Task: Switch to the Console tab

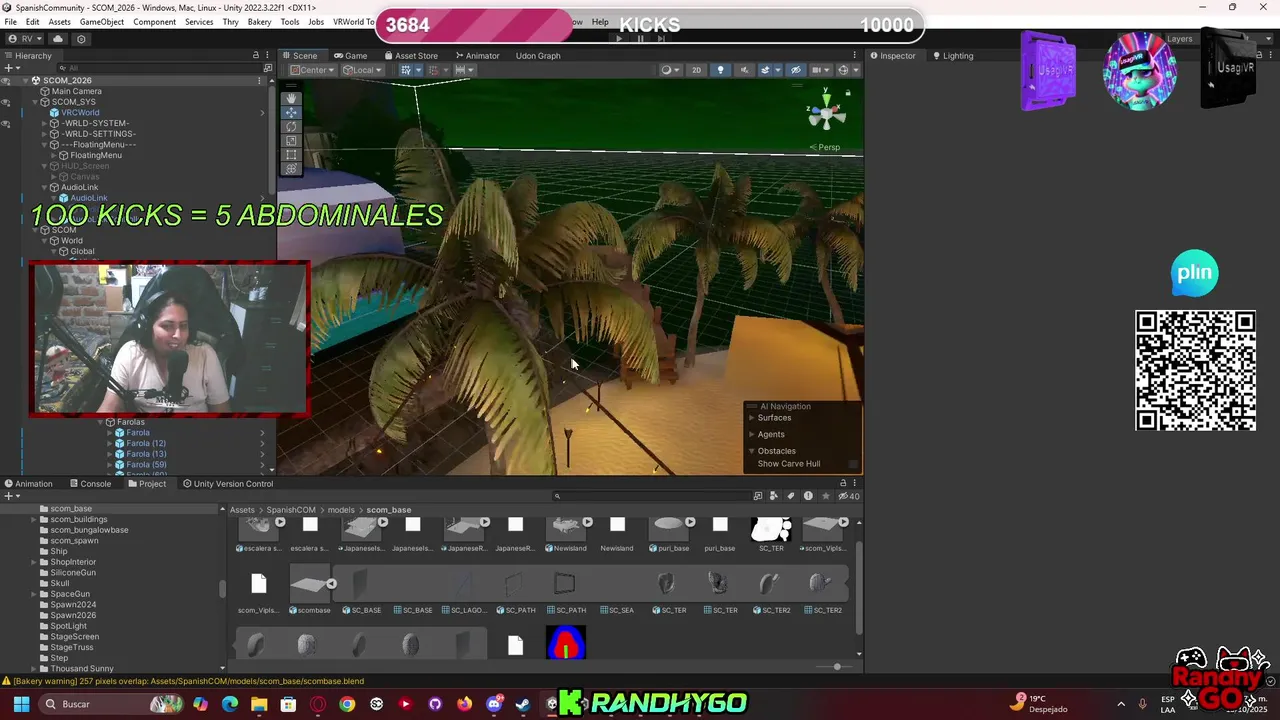Action: (x=90, y=484)
